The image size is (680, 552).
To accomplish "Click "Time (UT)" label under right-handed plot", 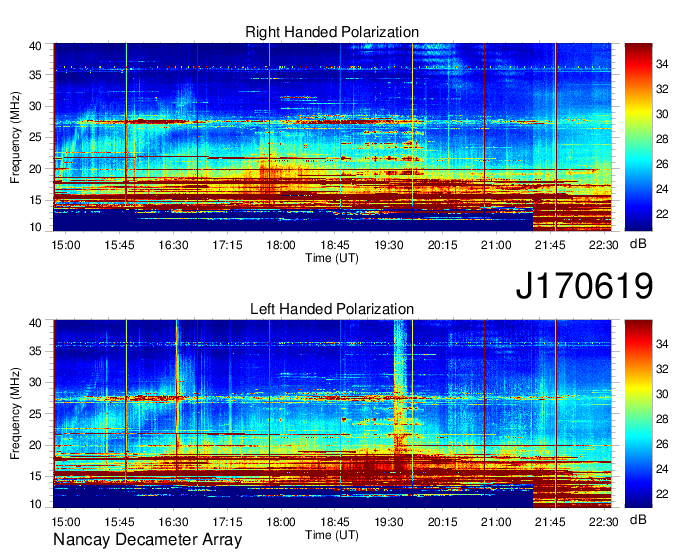I will [332, 258].
